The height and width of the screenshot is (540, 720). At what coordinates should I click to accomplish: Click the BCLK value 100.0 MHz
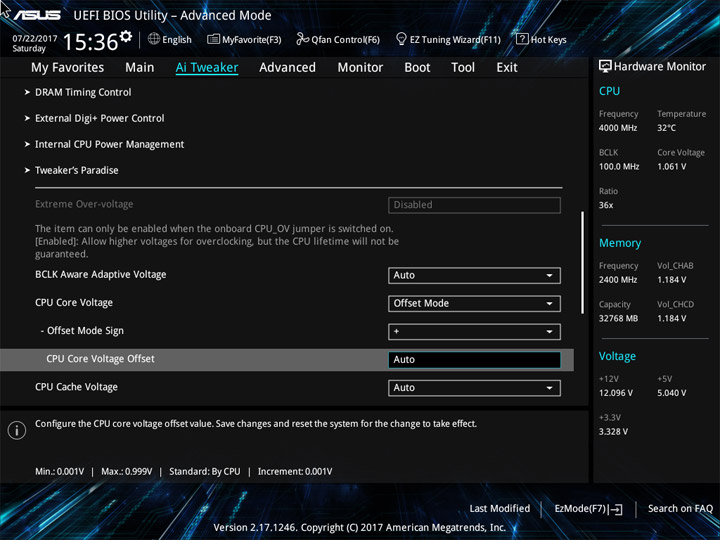click(x=619, y=167)
